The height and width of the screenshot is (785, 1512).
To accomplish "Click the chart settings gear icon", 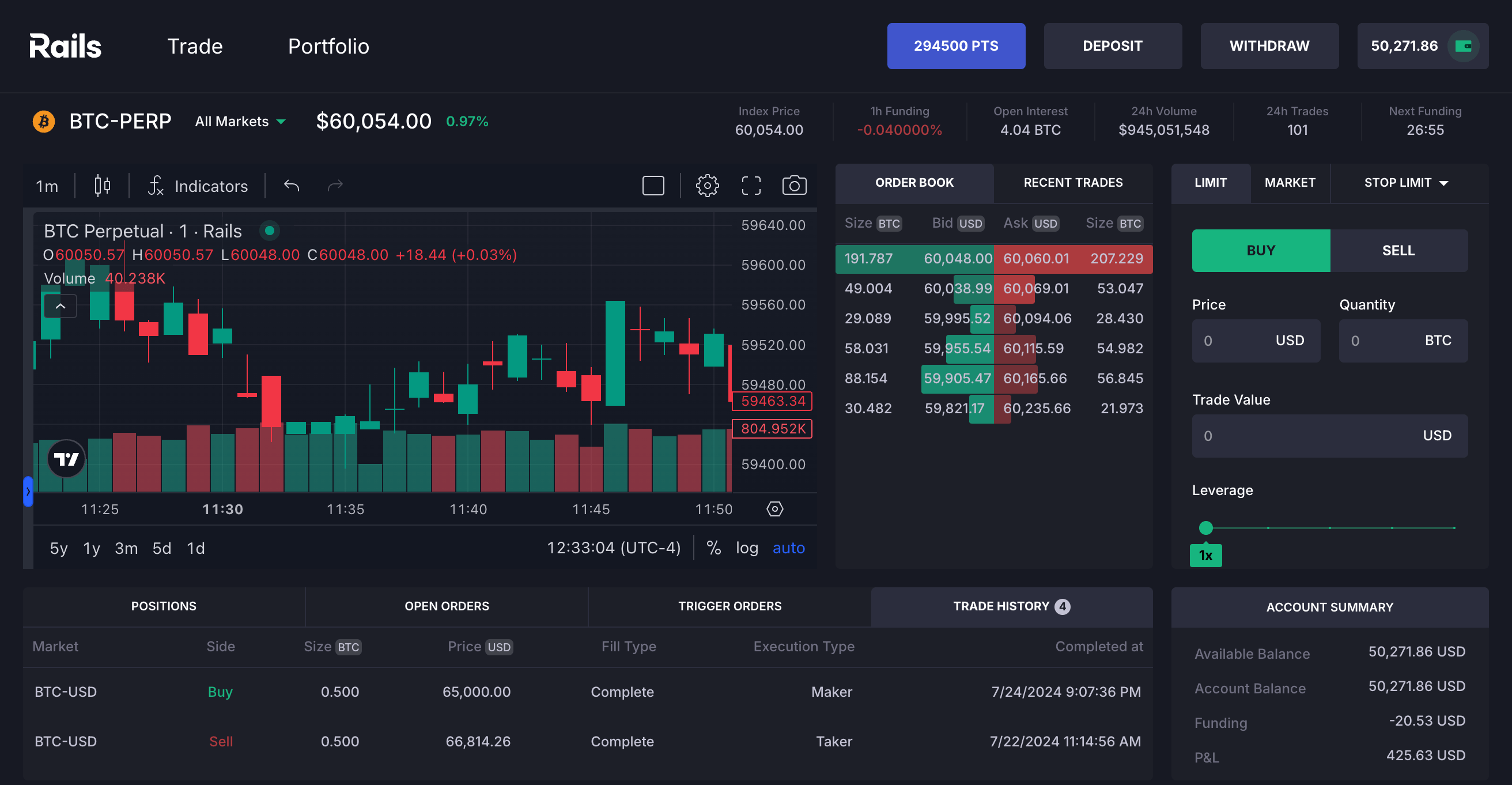I will [707, 186].
